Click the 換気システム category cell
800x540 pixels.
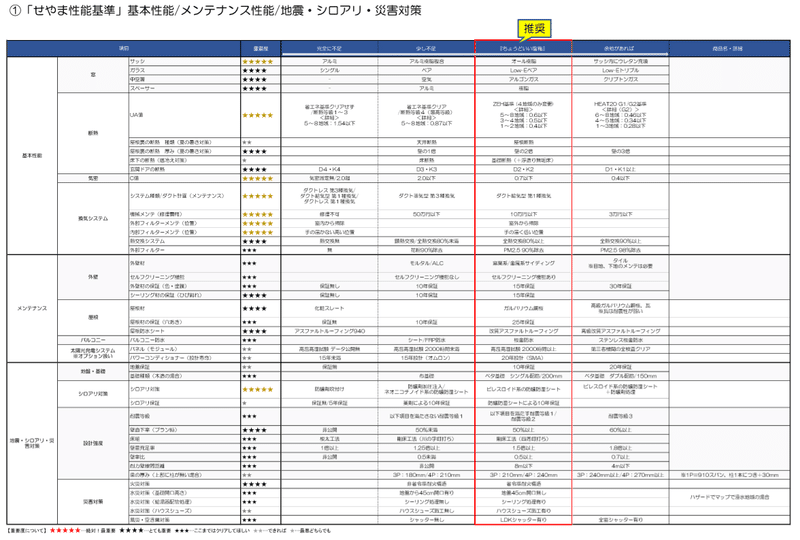pyautogui.click(x=93, y=218)
